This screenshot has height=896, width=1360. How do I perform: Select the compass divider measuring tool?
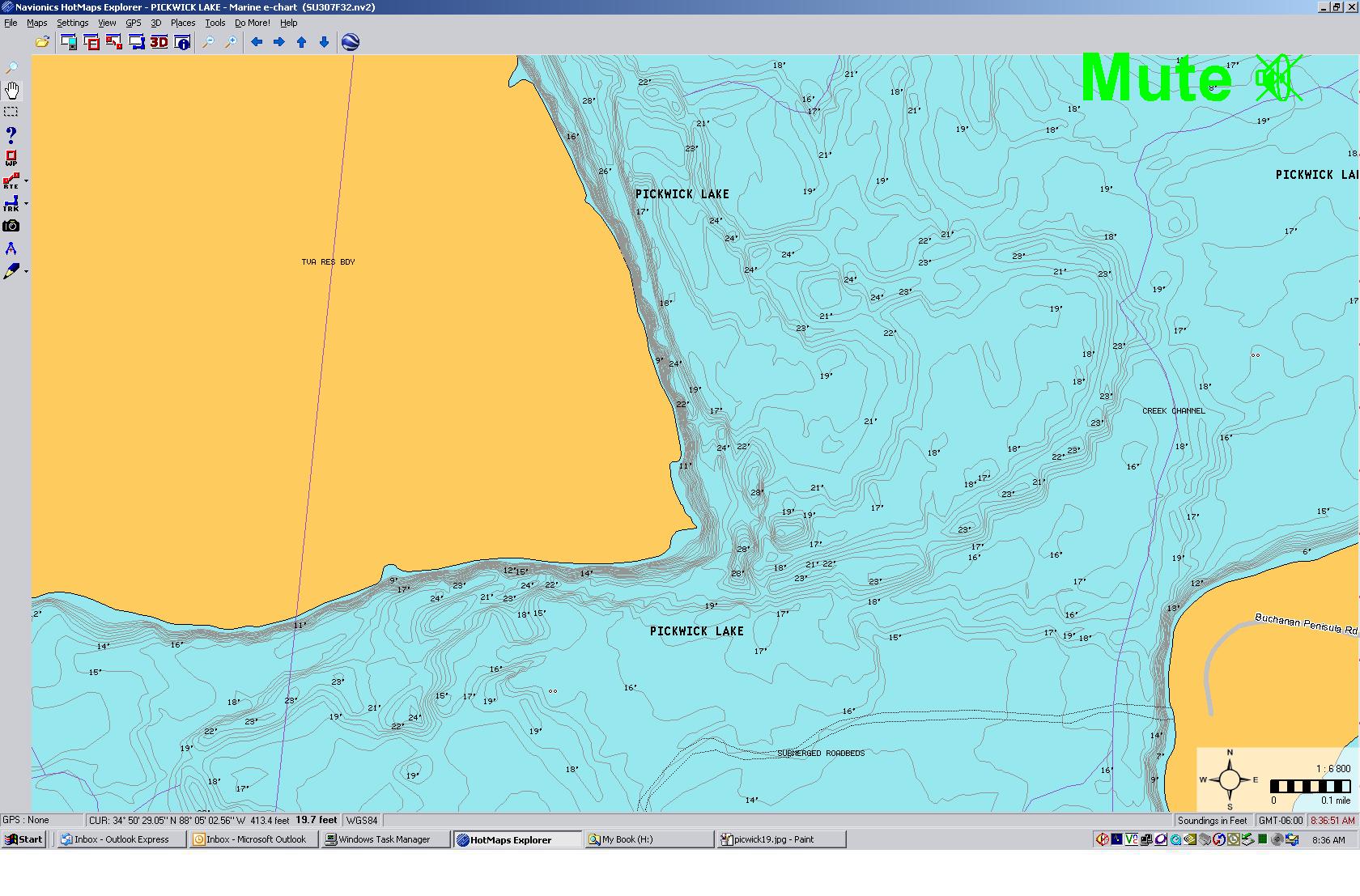click(11, 248)
